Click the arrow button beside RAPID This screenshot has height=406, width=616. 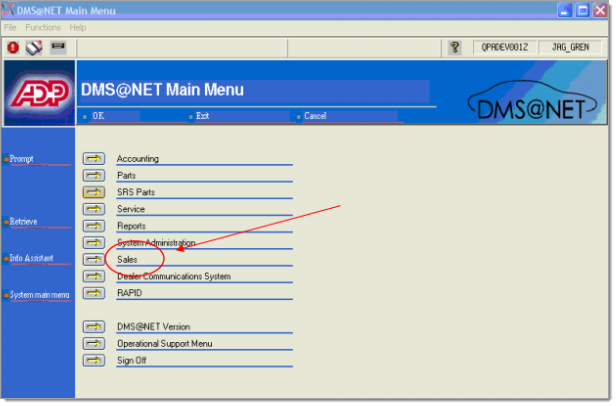tap(94, 293)
